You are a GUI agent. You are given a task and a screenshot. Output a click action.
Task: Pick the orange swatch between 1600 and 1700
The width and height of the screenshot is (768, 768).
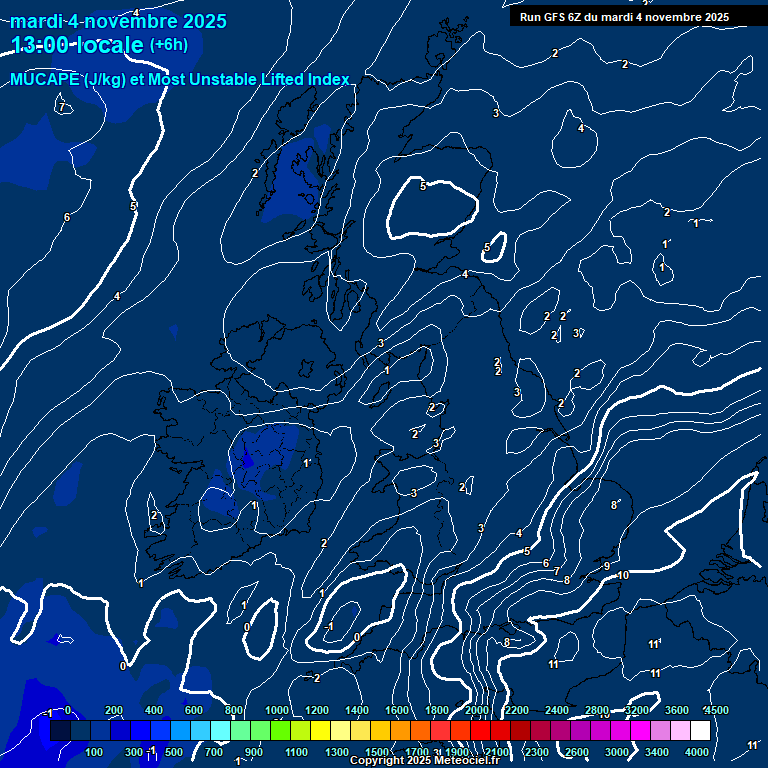(x=400, y=730)
